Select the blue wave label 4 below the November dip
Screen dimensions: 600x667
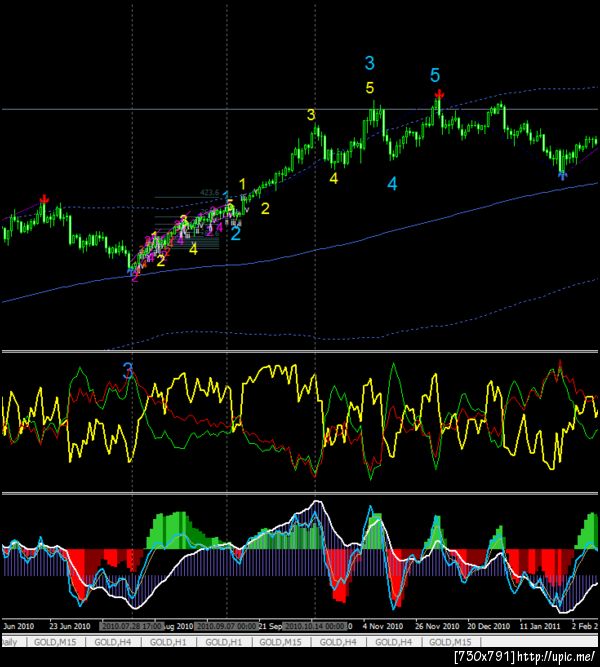392,184
